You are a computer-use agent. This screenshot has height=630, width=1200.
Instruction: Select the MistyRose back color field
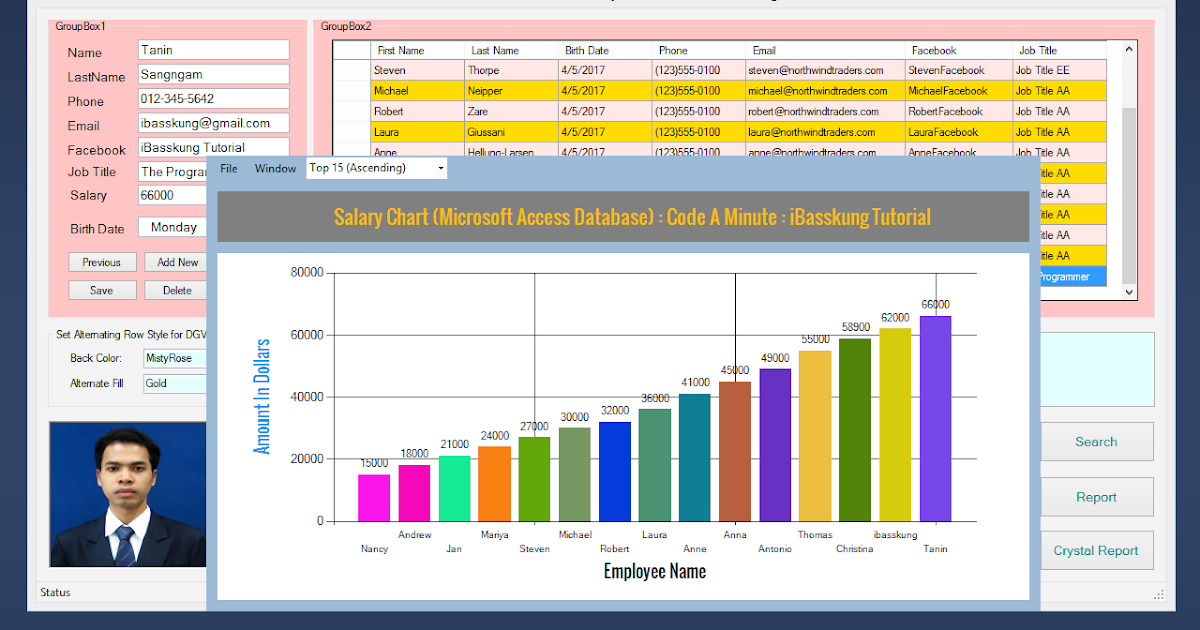click(x=170, y=357)
